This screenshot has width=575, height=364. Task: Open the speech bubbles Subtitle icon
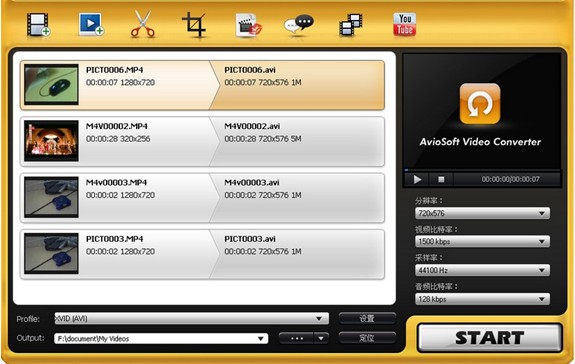299,25
